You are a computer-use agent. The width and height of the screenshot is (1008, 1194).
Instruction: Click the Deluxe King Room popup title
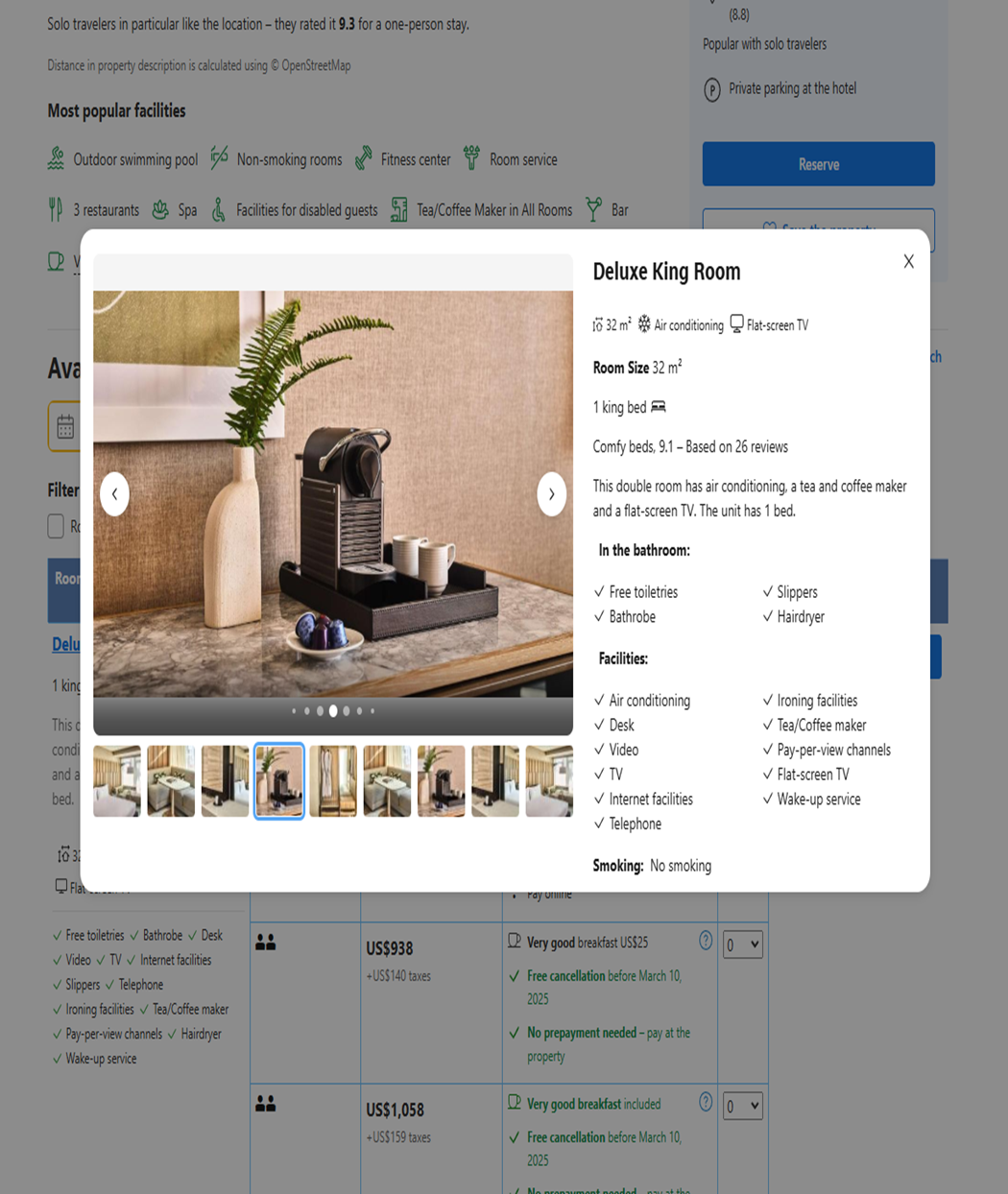(666, 272)
